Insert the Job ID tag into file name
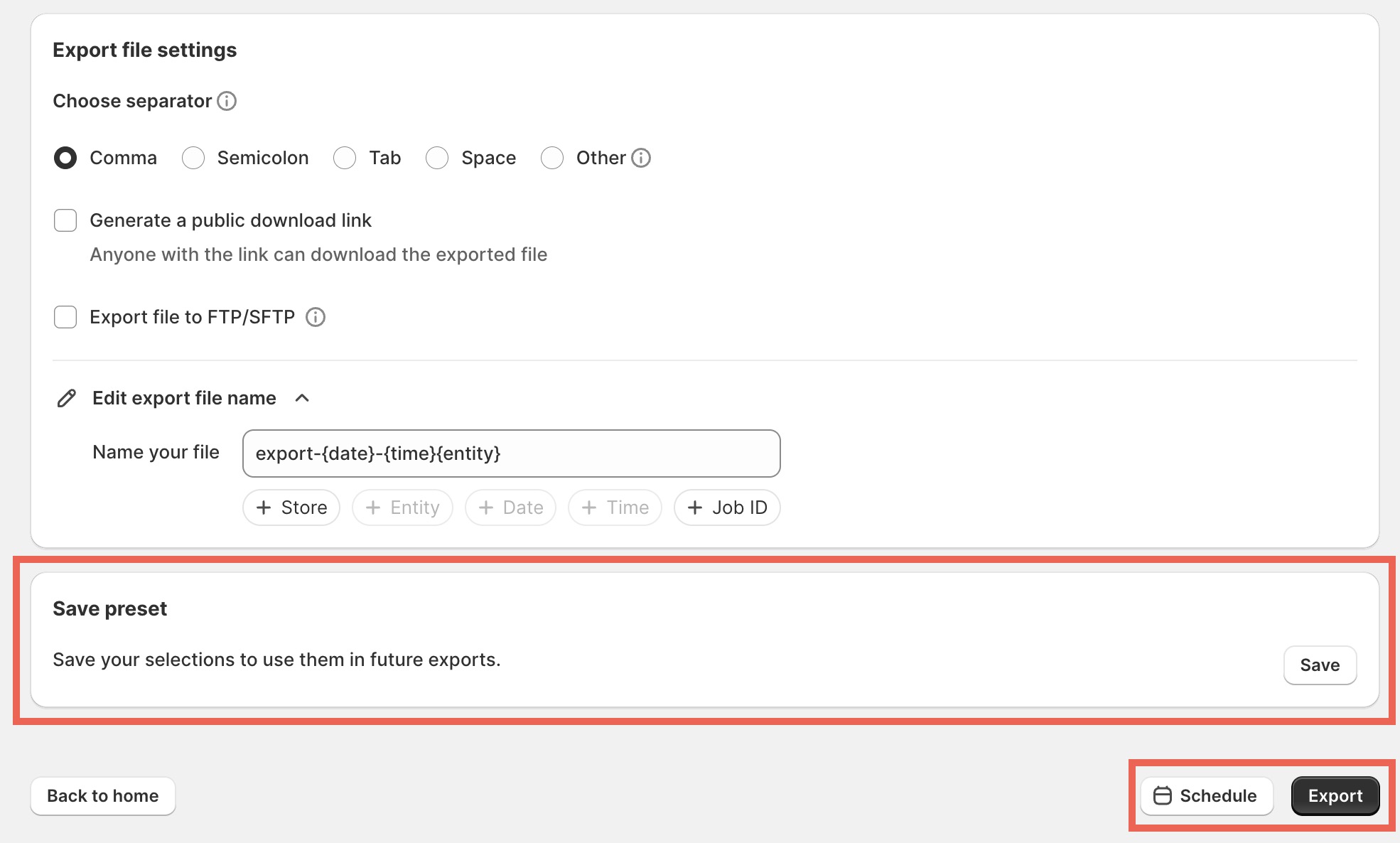Screen dimensions: 1400x843 [727, 508]
